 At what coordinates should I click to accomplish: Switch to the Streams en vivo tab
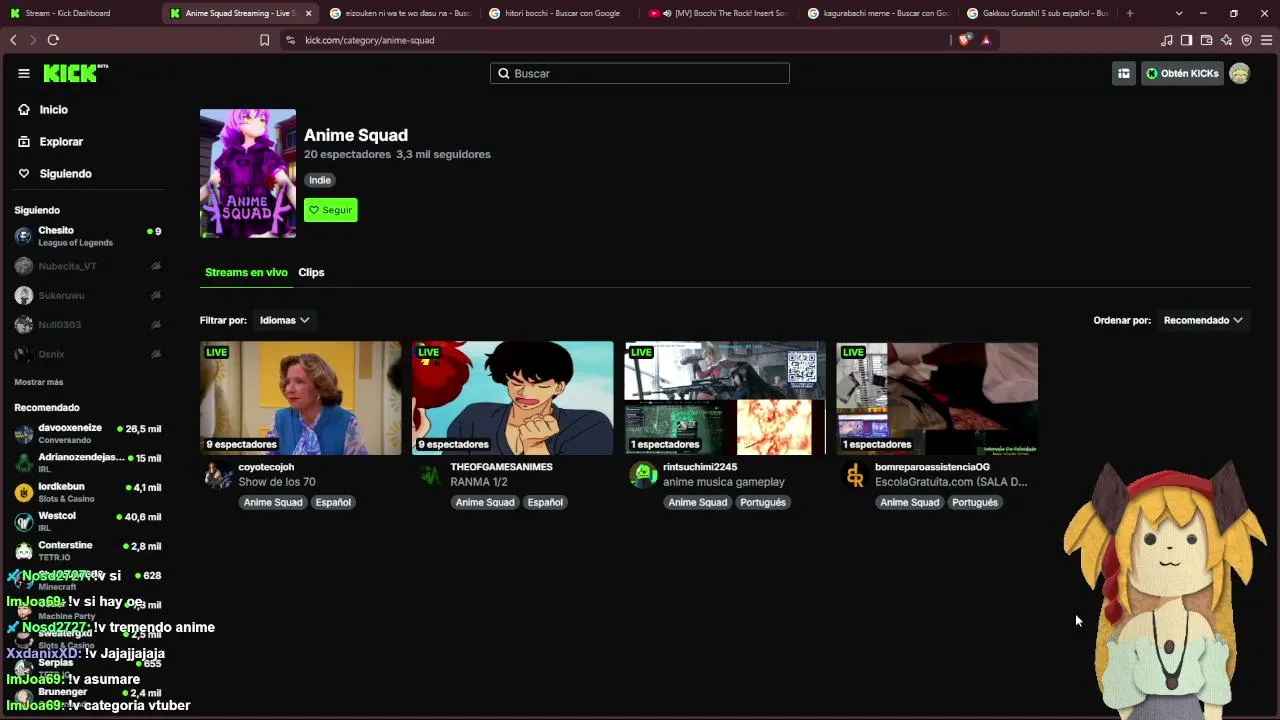[246, 272]
